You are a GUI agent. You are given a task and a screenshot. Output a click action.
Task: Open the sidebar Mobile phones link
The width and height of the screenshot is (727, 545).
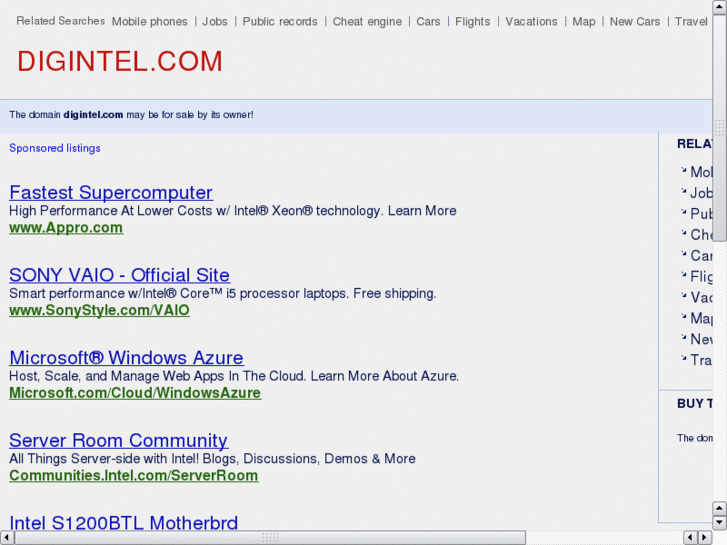click(701, 172)
